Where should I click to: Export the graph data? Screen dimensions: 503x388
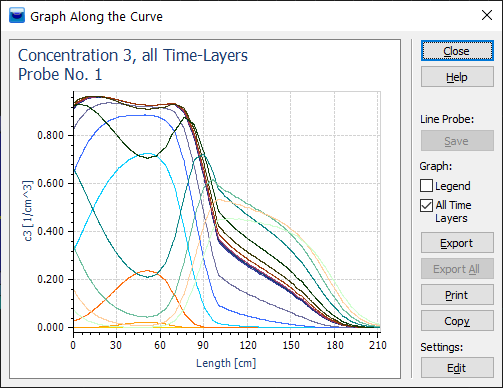(x=457, y=243)
